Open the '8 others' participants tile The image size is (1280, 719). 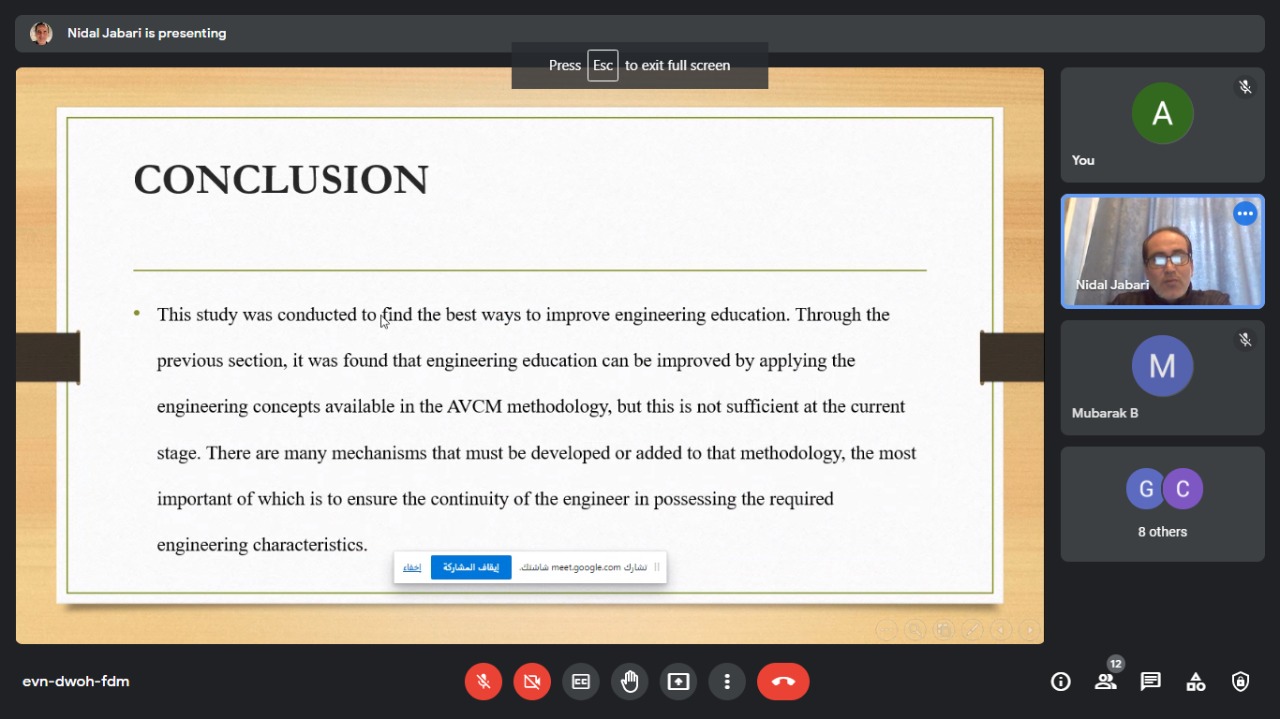1162,504
